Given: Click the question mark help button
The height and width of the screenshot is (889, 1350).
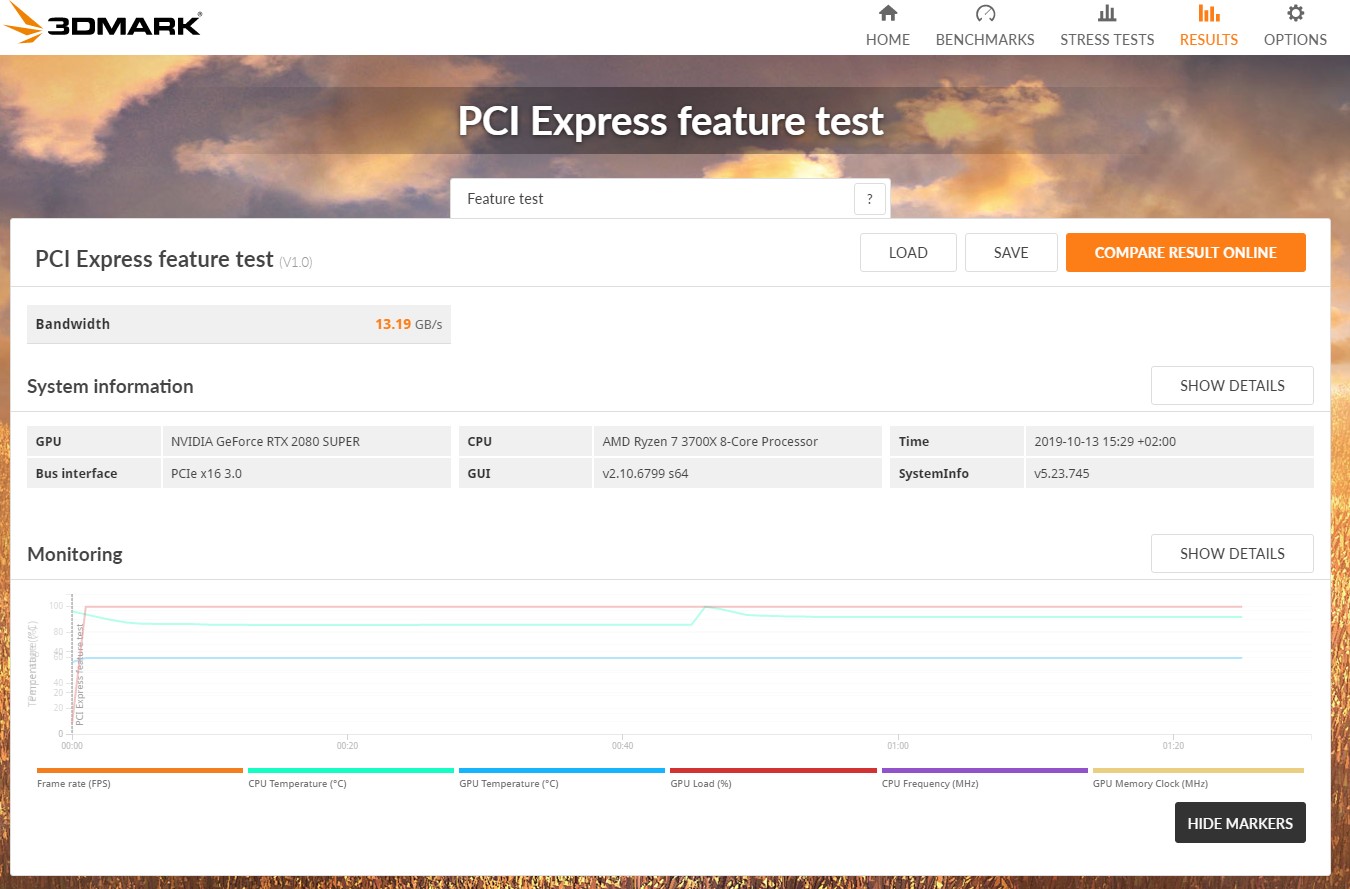Looking at the screenshot, I should pyautogui.click(x=870, y=199).
